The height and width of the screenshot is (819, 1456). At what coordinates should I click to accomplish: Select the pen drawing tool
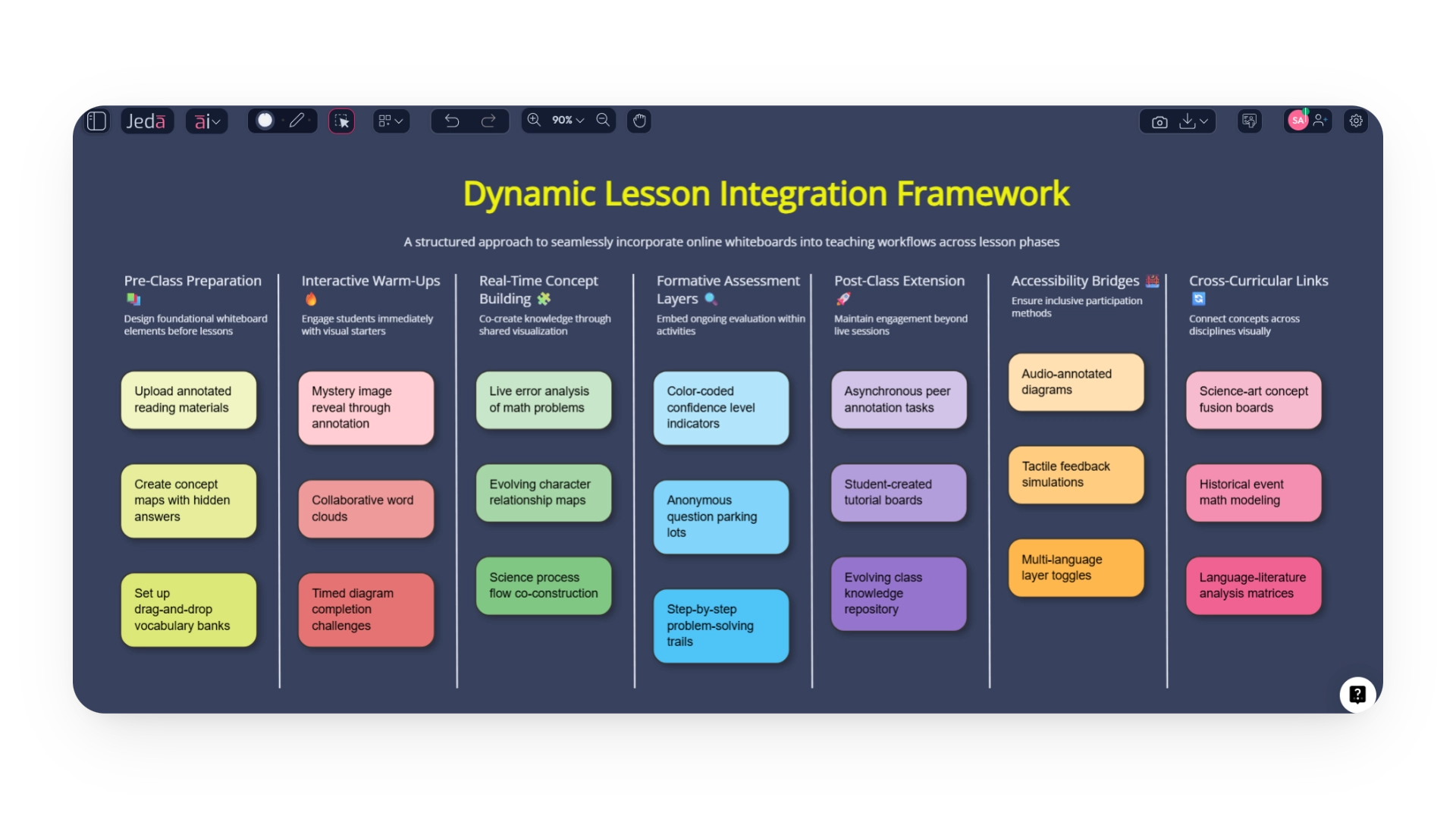(297, 121)
